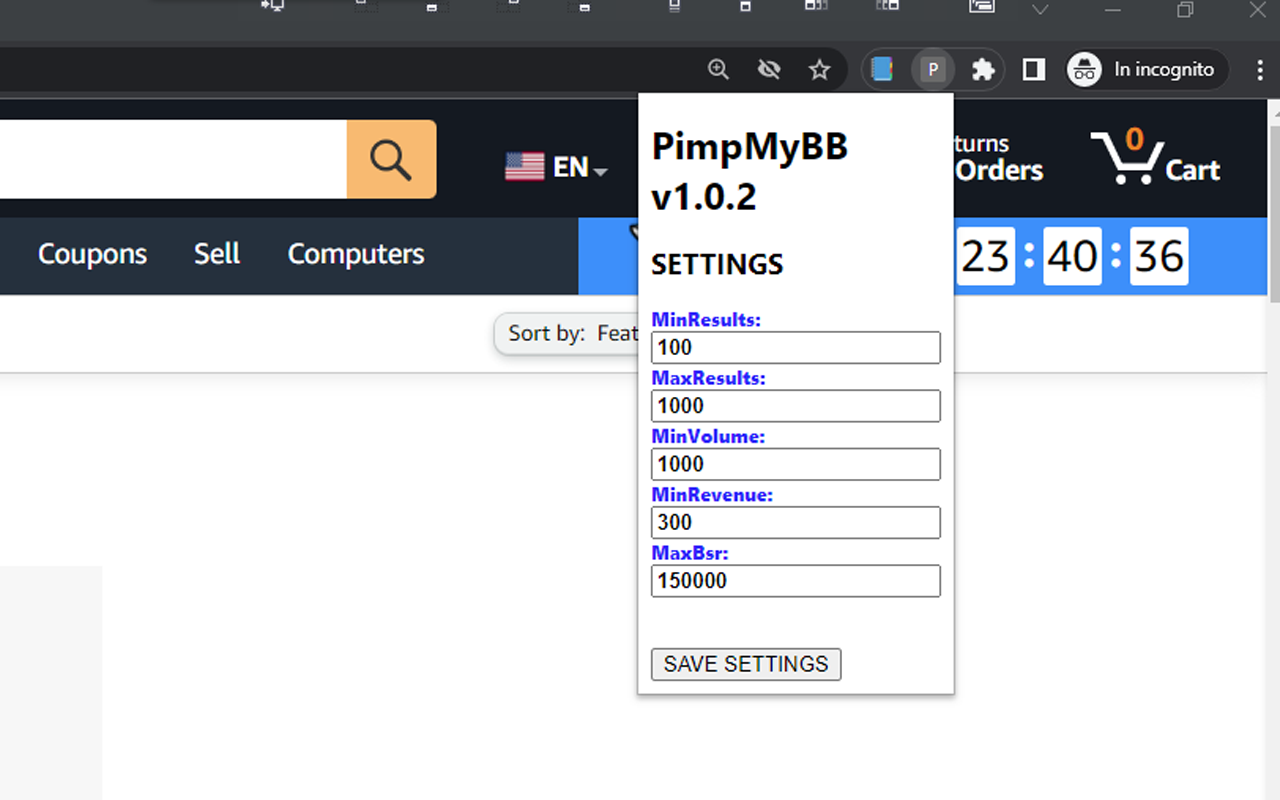Screen dimensions: 1280x800
Task: Open the PimpMyBB extension popup icon
Action: pyautogui.click(x=933, y=69)
